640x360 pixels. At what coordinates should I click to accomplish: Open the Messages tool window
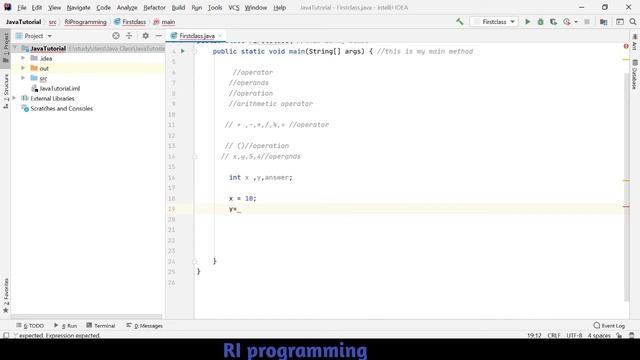[144, 325]
